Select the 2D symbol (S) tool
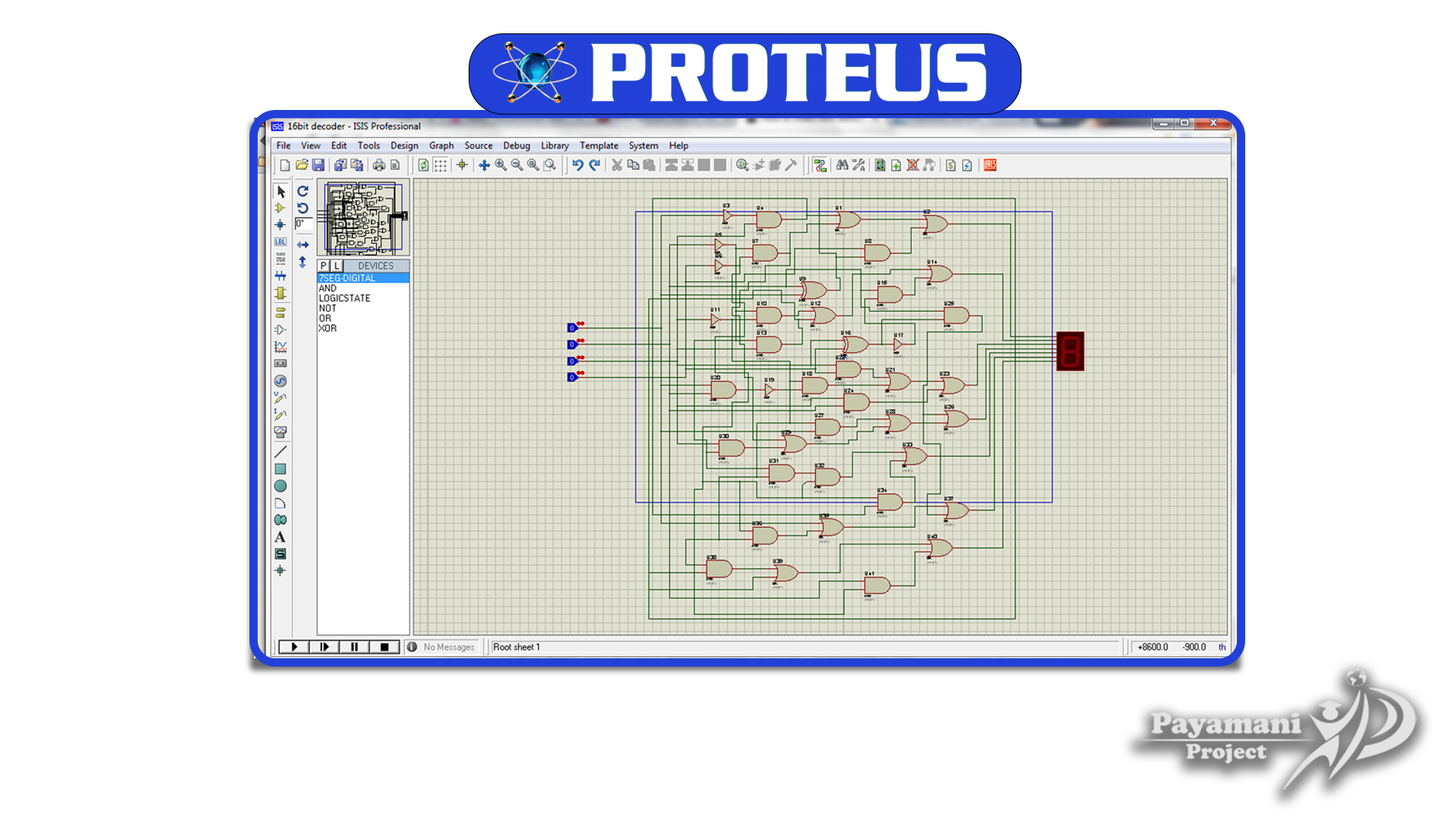 coord(281,554)
